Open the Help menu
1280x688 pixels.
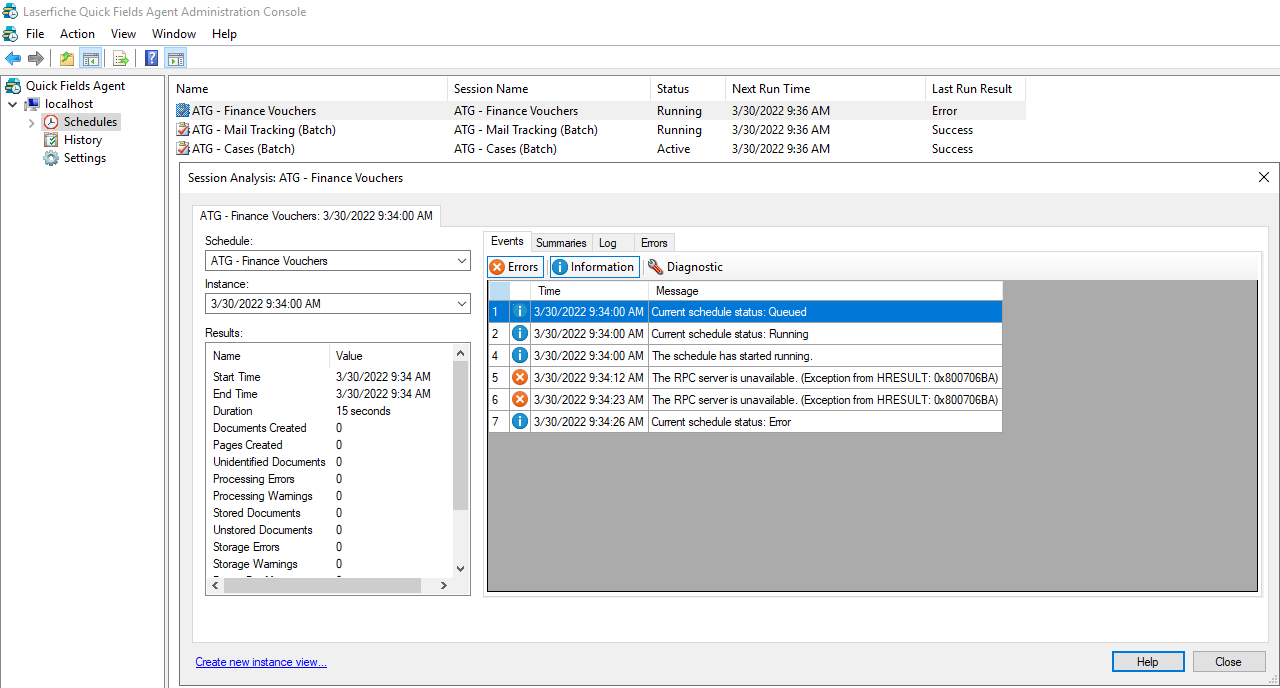point(224,34)
